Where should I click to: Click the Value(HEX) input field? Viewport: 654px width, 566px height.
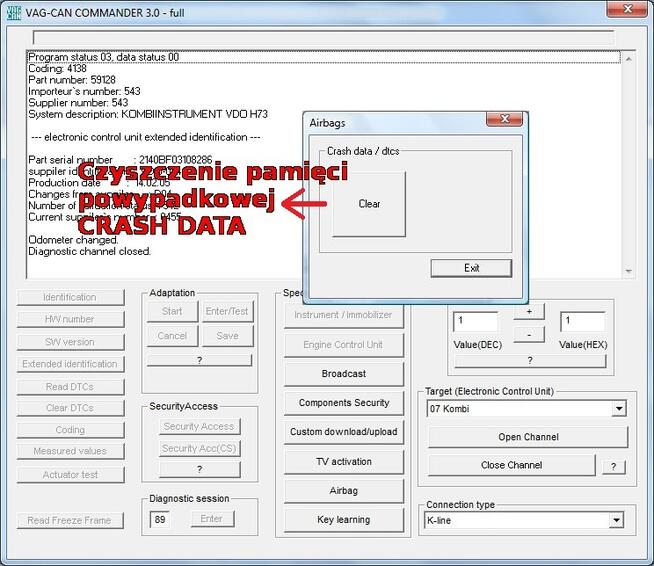pyautogui.click(x=581, y=322)
